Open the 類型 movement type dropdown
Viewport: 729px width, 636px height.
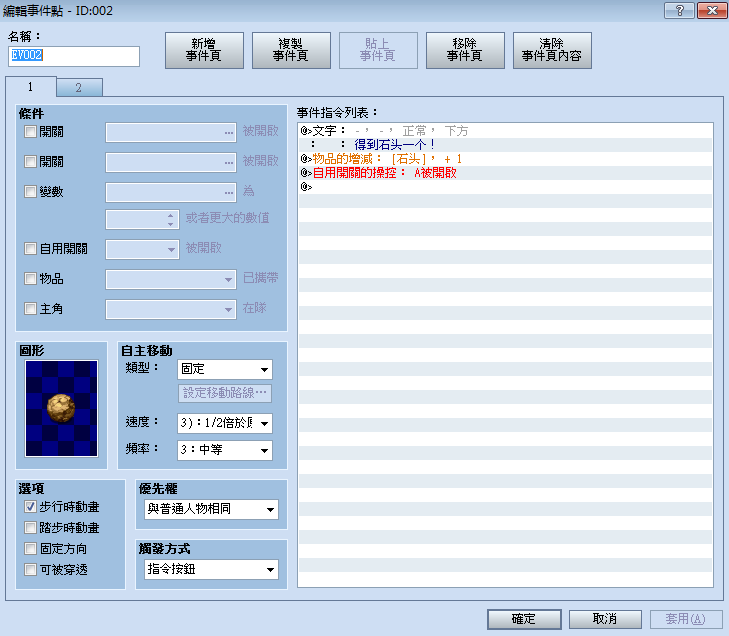[225, 369]
